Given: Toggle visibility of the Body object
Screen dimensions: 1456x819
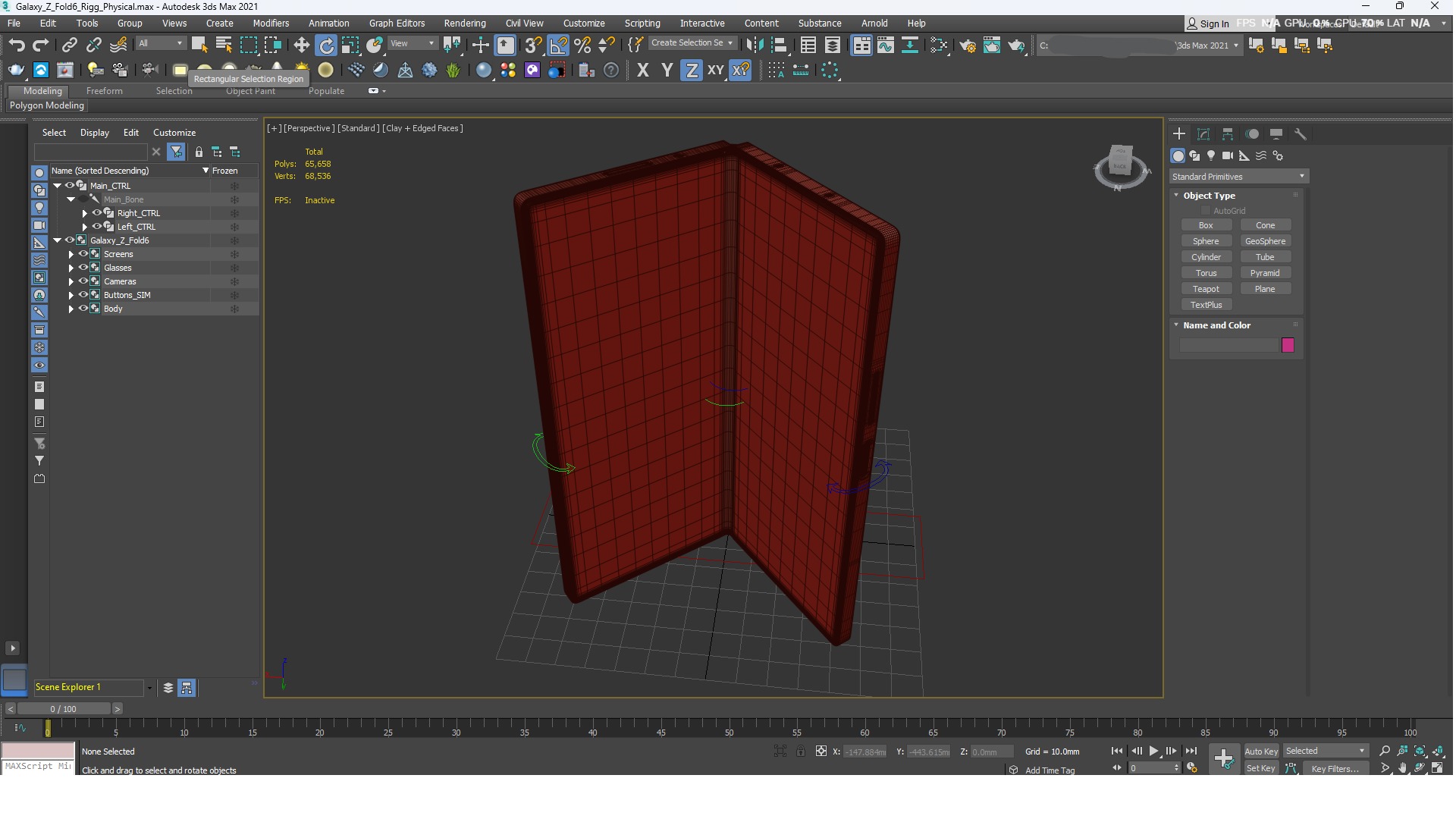Looking at the screenshot, I should [83, 309].
